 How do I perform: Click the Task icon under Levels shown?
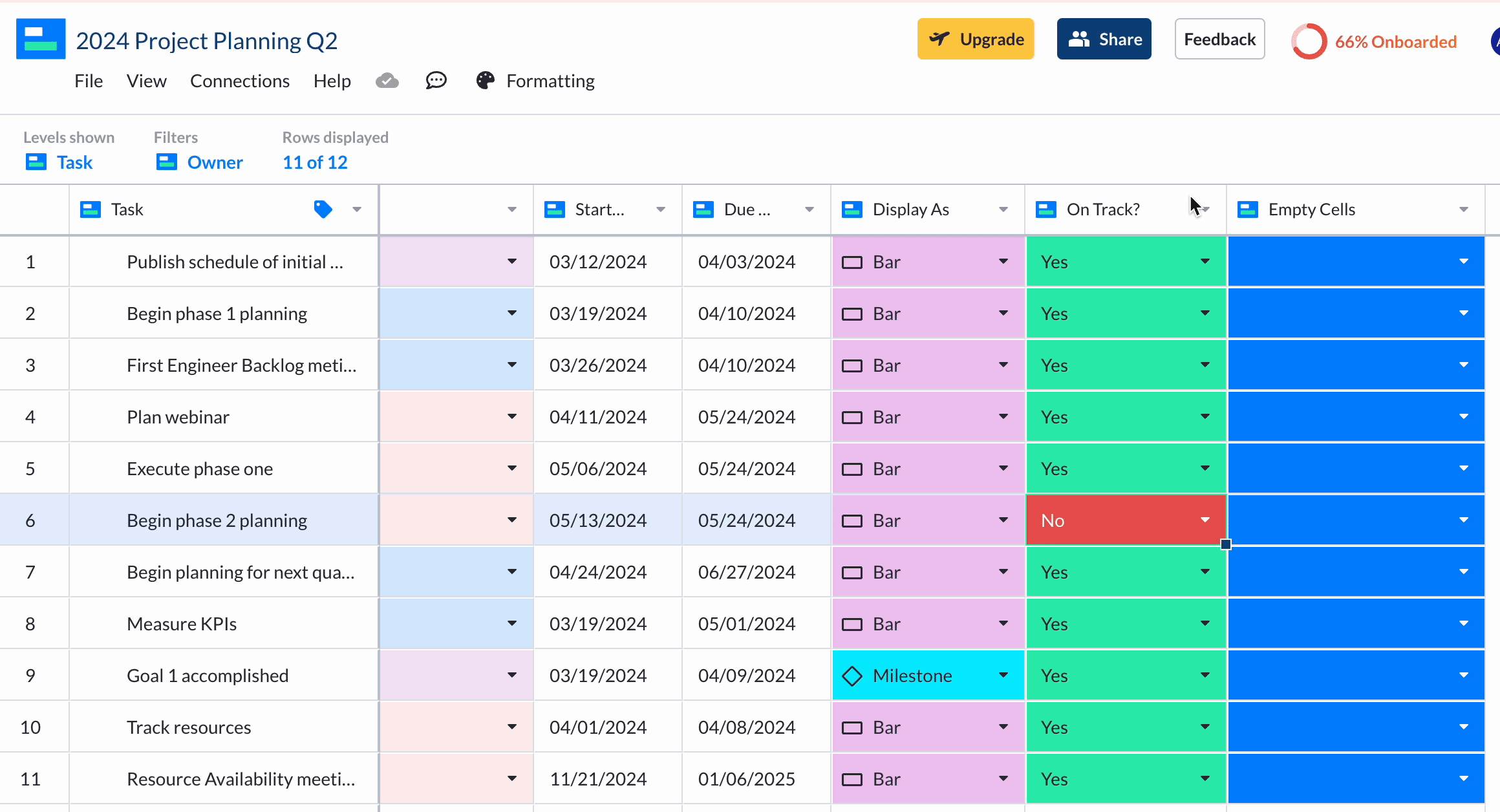coord(36,162)
